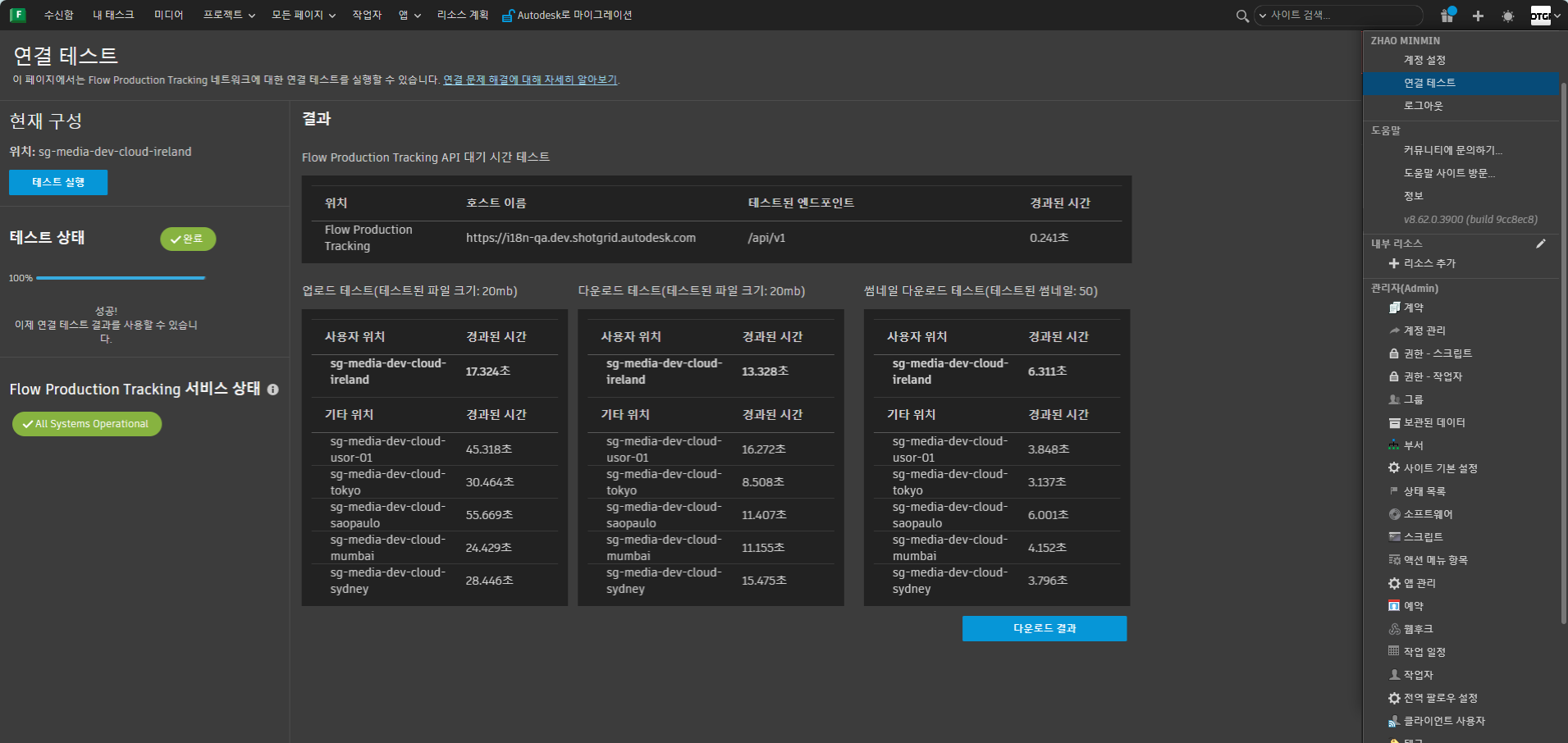Click the plus create icon in top bar

pos(1478,16)
